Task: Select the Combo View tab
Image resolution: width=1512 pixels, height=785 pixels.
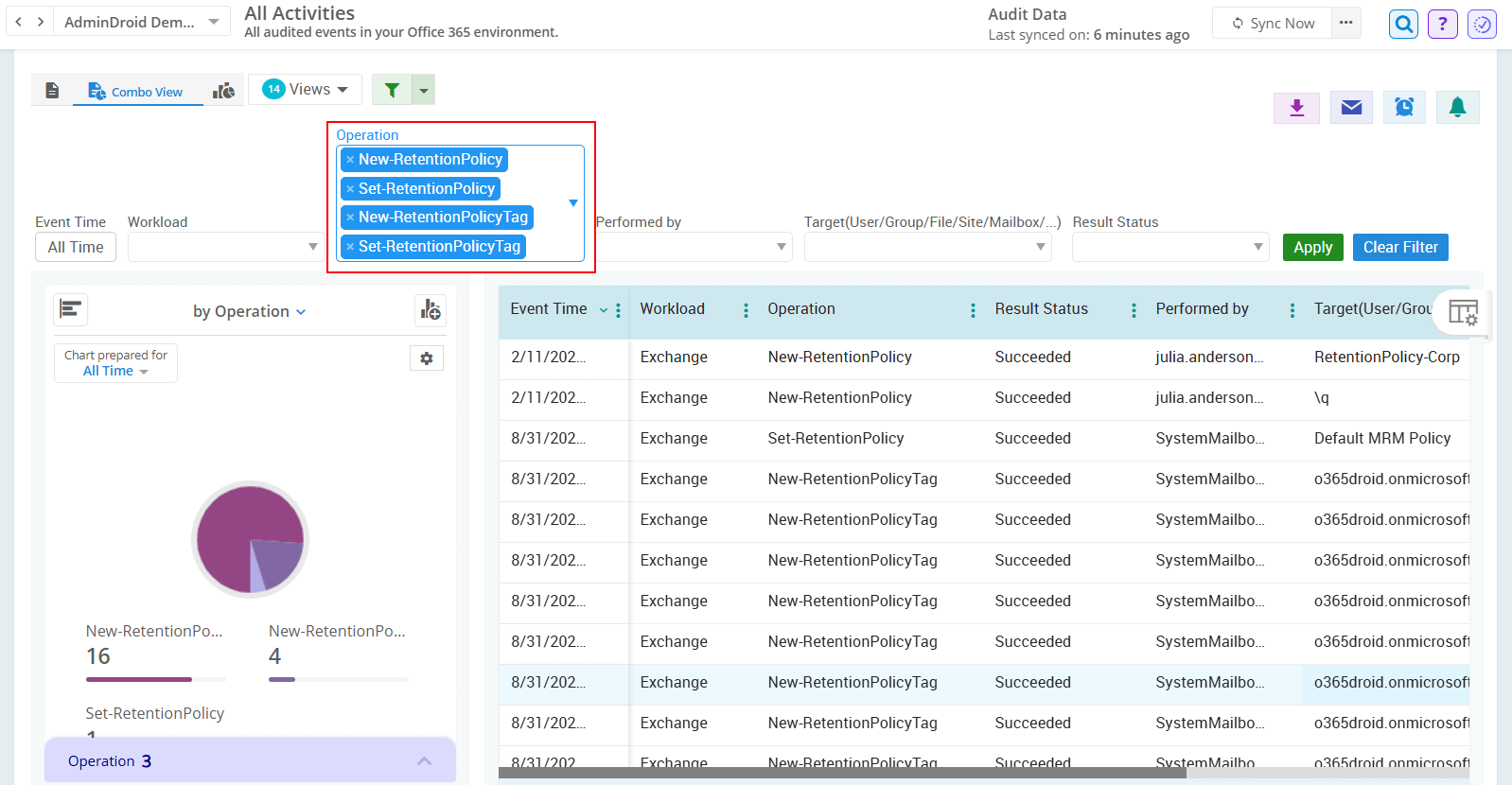Action: tap(136, 92)
